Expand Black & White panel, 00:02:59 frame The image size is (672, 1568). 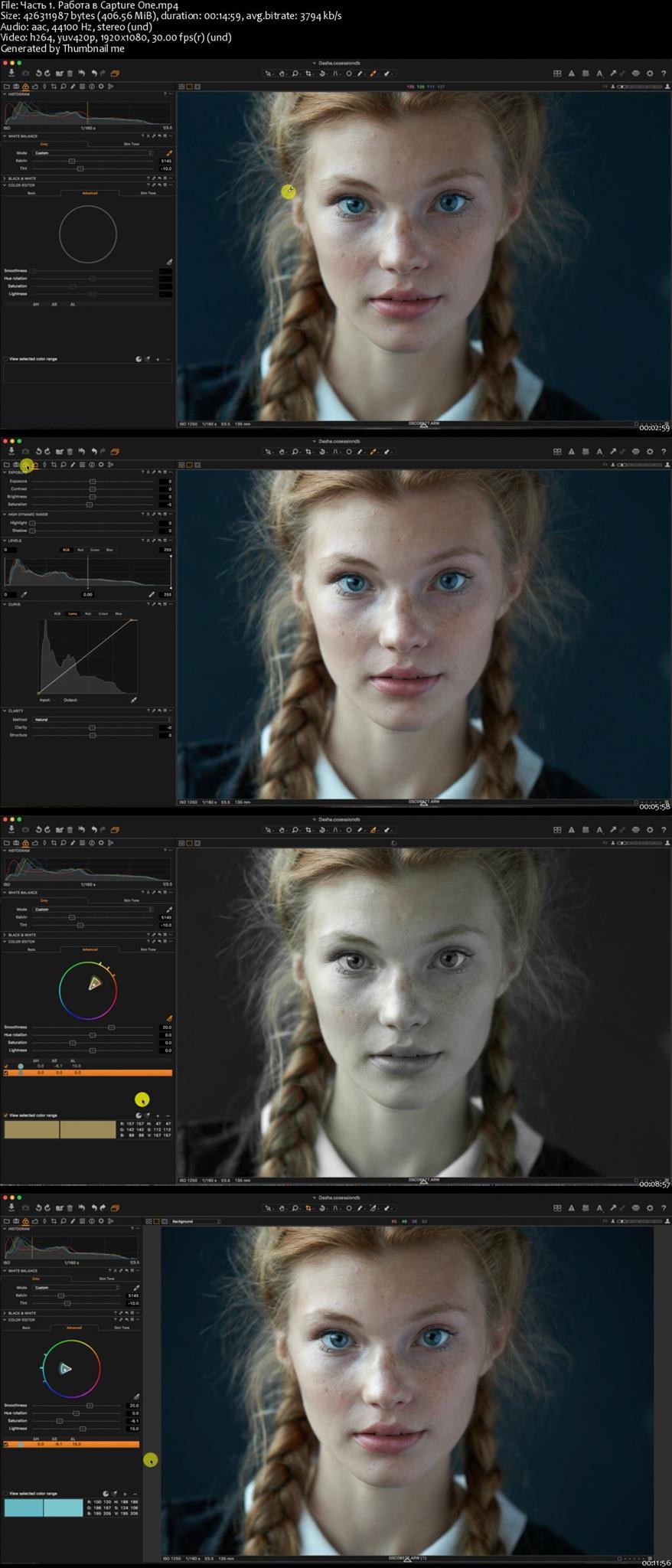coord(5,178)
